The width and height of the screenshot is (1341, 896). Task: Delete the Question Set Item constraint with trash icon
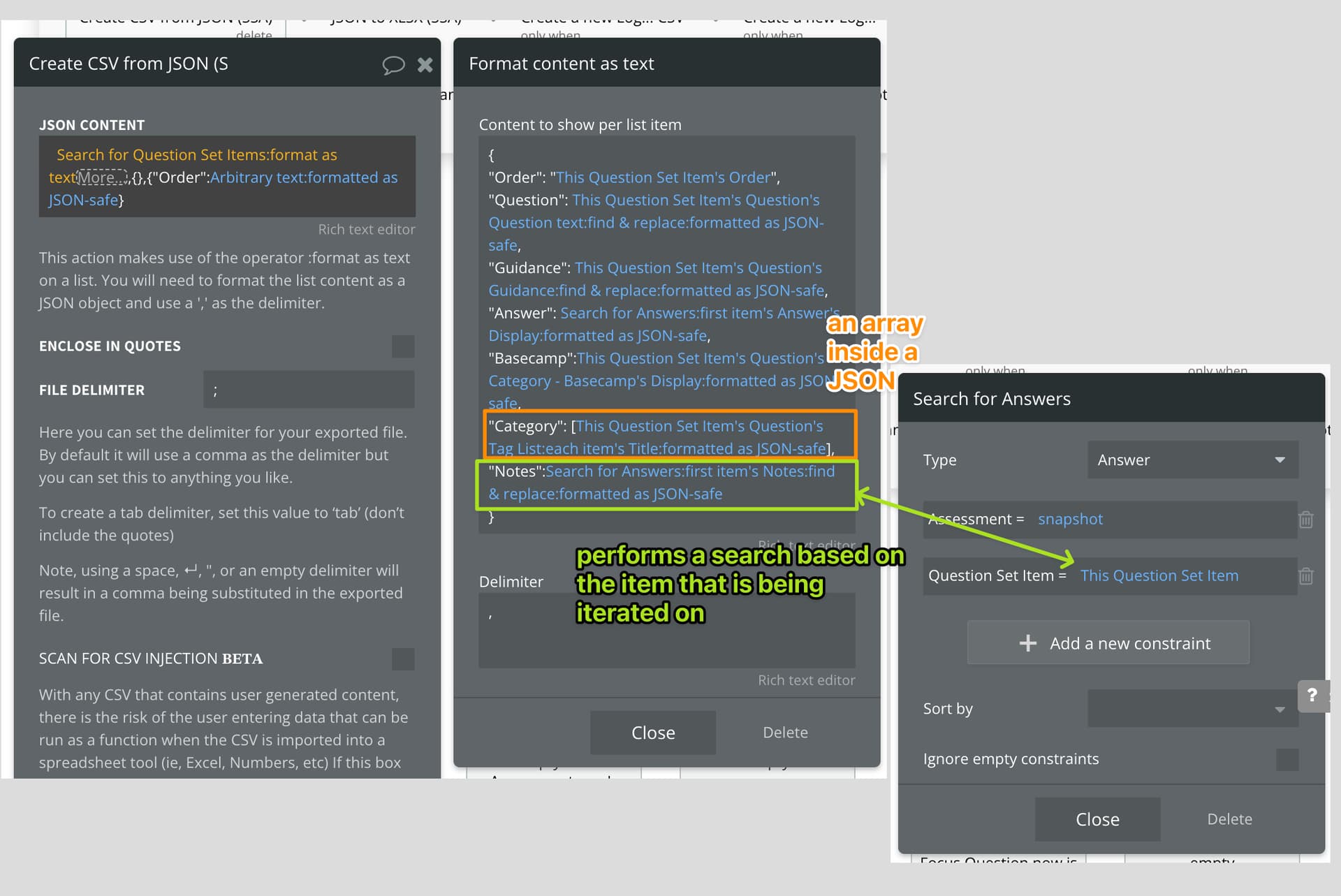1305,576
